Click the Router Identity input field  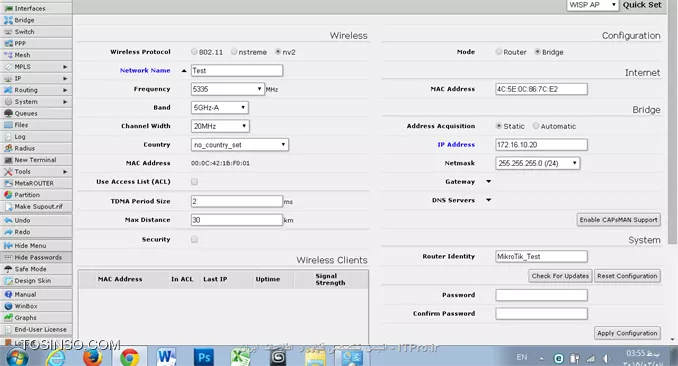[541, 257]
